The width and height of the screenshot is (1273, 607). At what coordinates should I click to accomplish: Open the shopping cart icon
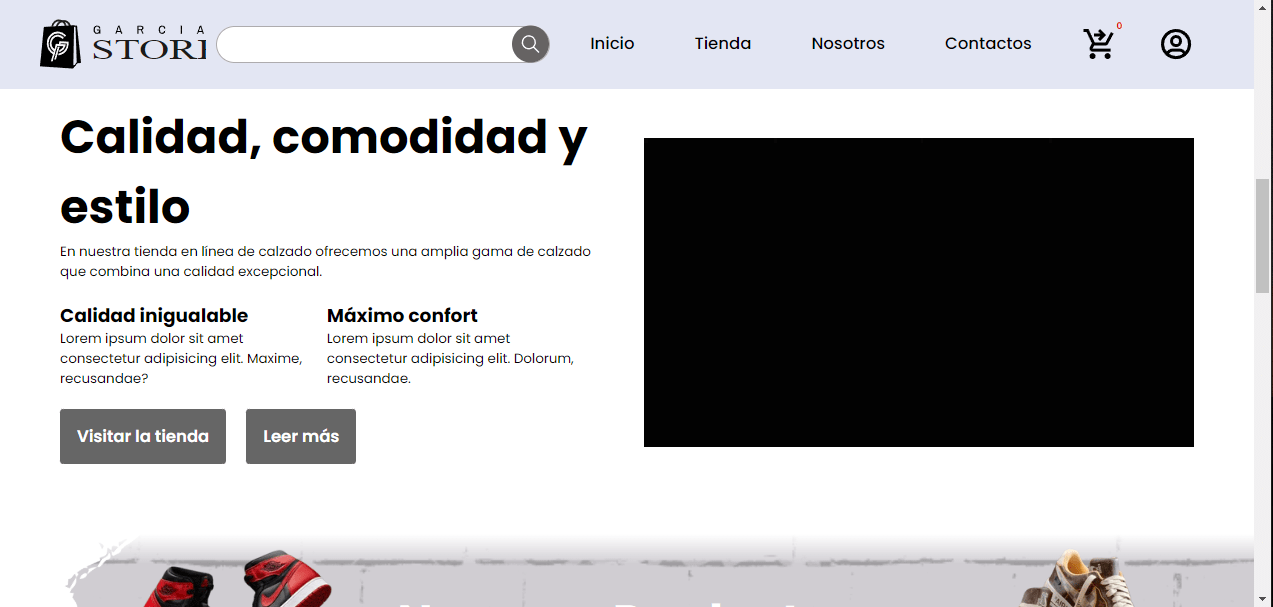point(1098,44)
